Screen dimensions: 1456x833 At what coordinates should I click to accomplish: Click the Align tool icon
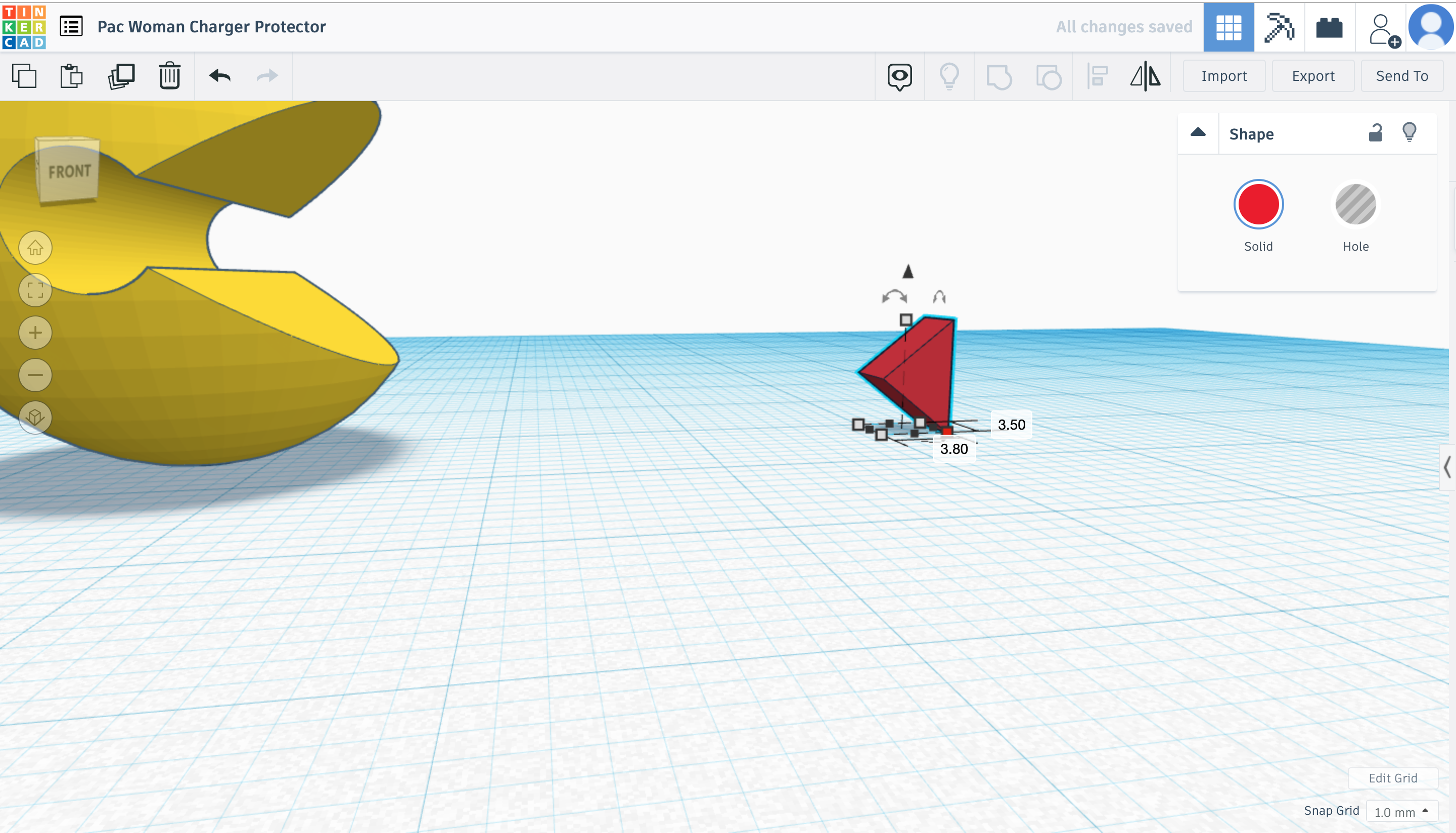click(1097, 76)
